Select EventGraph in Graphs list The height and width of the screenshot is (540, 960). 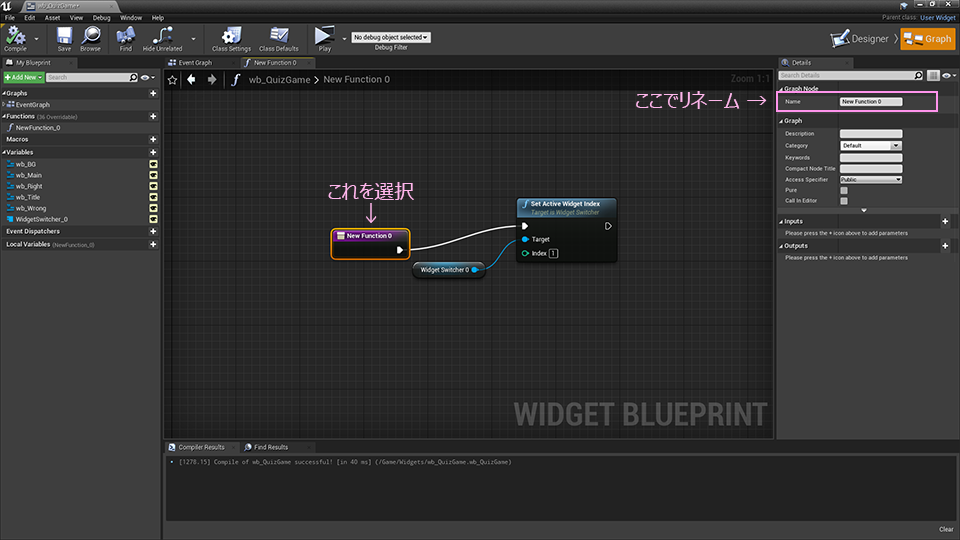[x=32, y=105]
